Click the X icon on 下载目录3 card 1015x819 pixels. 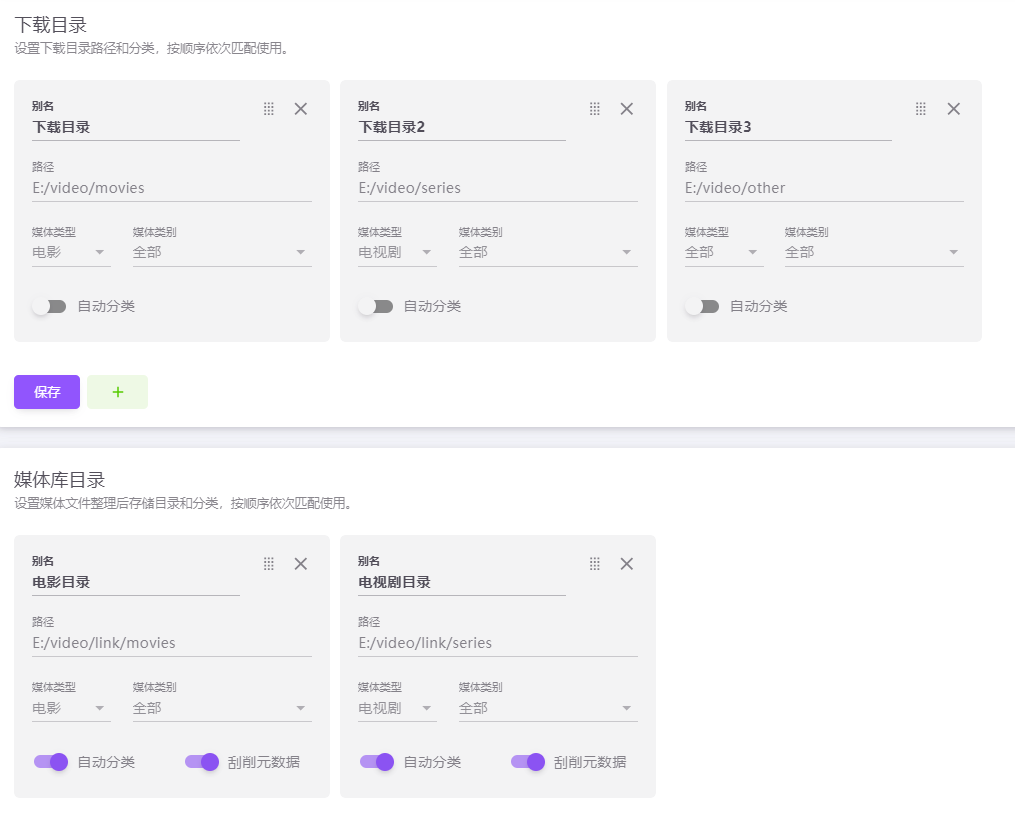pos(953,109)
